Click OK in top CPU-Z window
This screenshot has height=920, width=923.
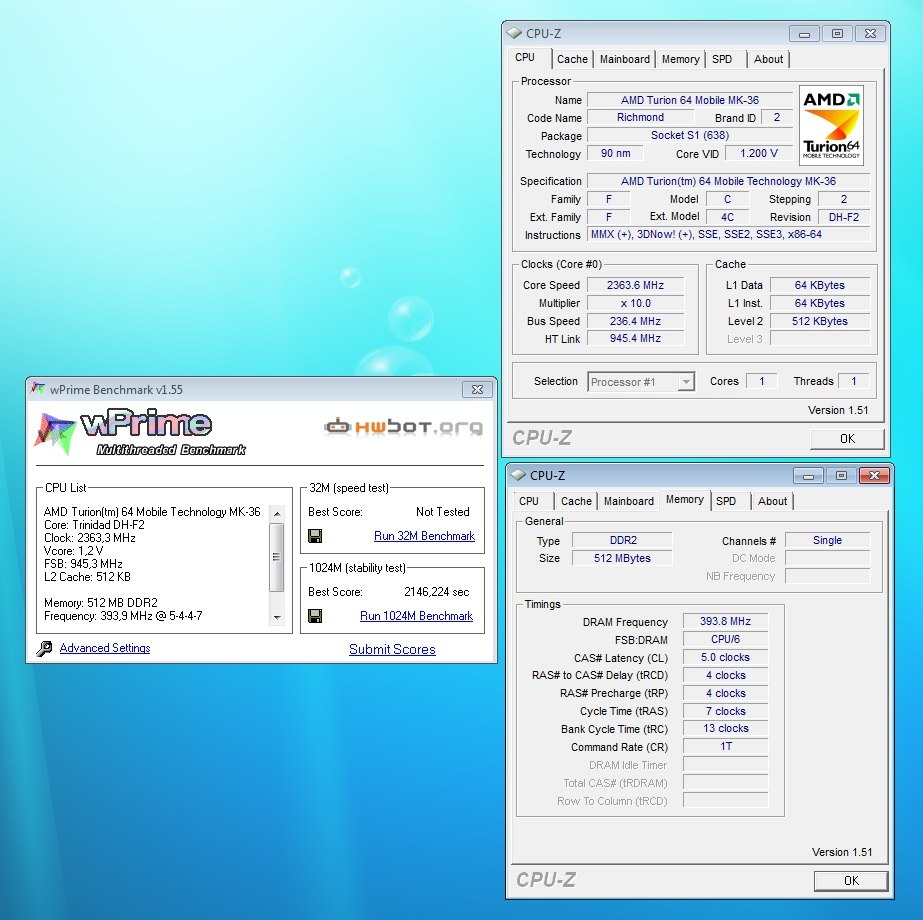[847, 439]
